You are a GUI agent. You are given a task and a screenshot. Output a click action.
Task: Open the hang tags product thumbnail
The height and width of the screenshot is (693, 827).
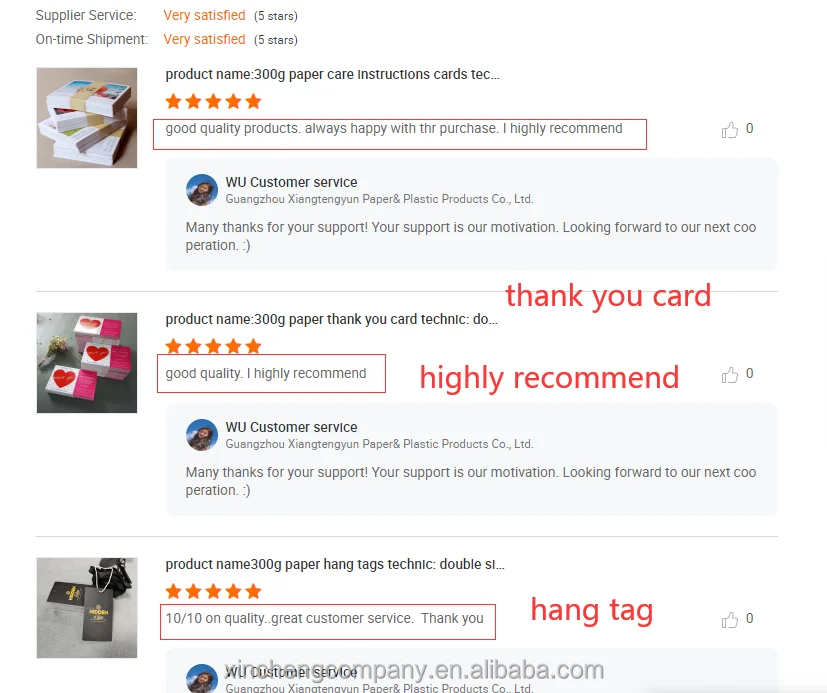(87, 608)
